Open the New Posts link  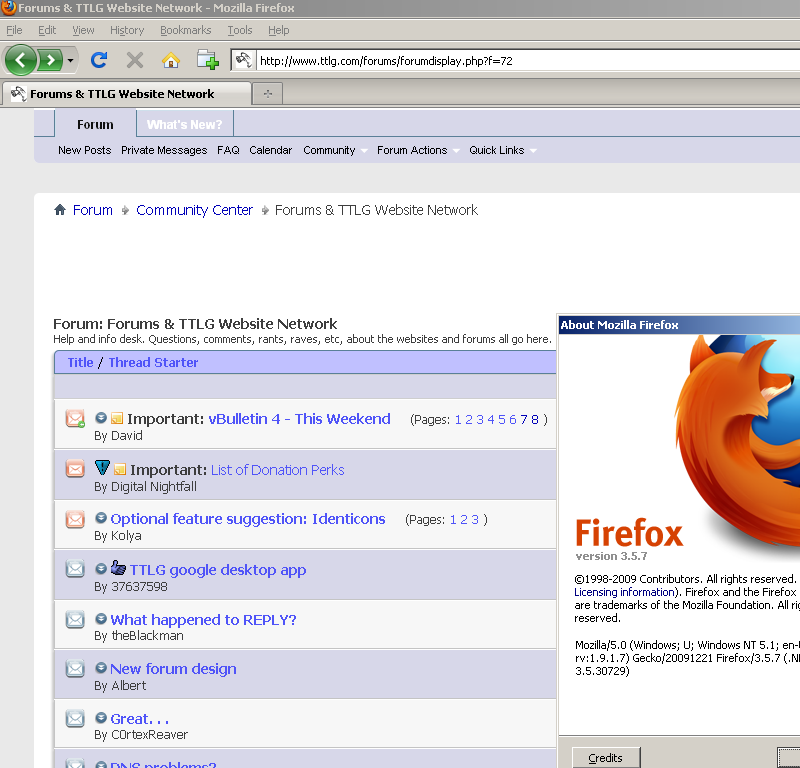click(x=85, y=150)
